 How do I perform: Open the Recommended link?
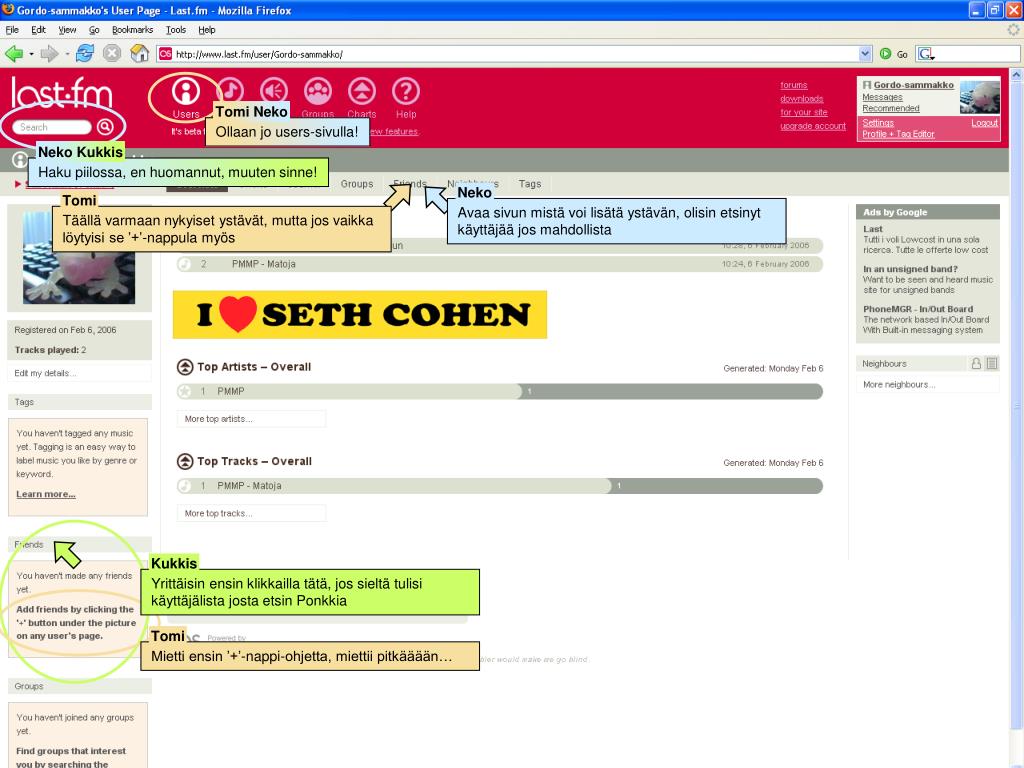coord(891,108)
